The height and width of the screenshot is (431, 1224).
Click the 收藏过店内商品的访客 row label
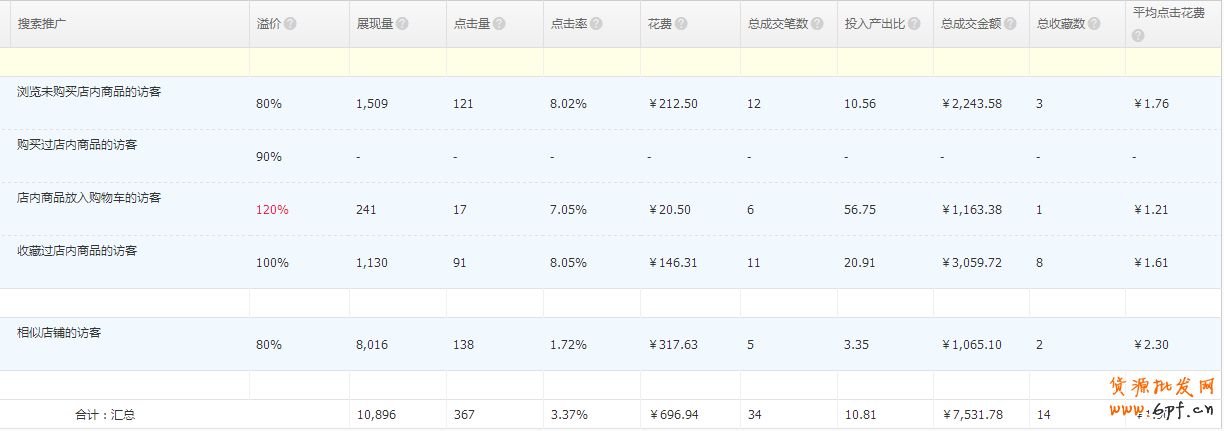(x=77, y=251)
